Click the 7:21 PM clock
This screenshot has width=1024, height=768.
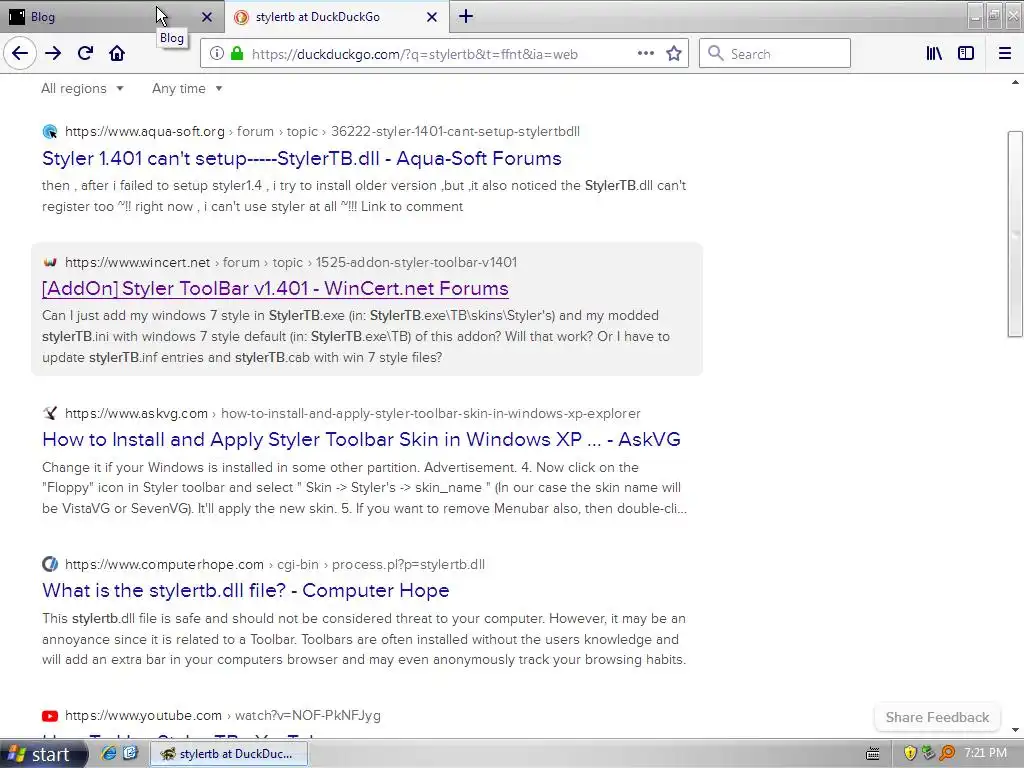tap(985, 753)
